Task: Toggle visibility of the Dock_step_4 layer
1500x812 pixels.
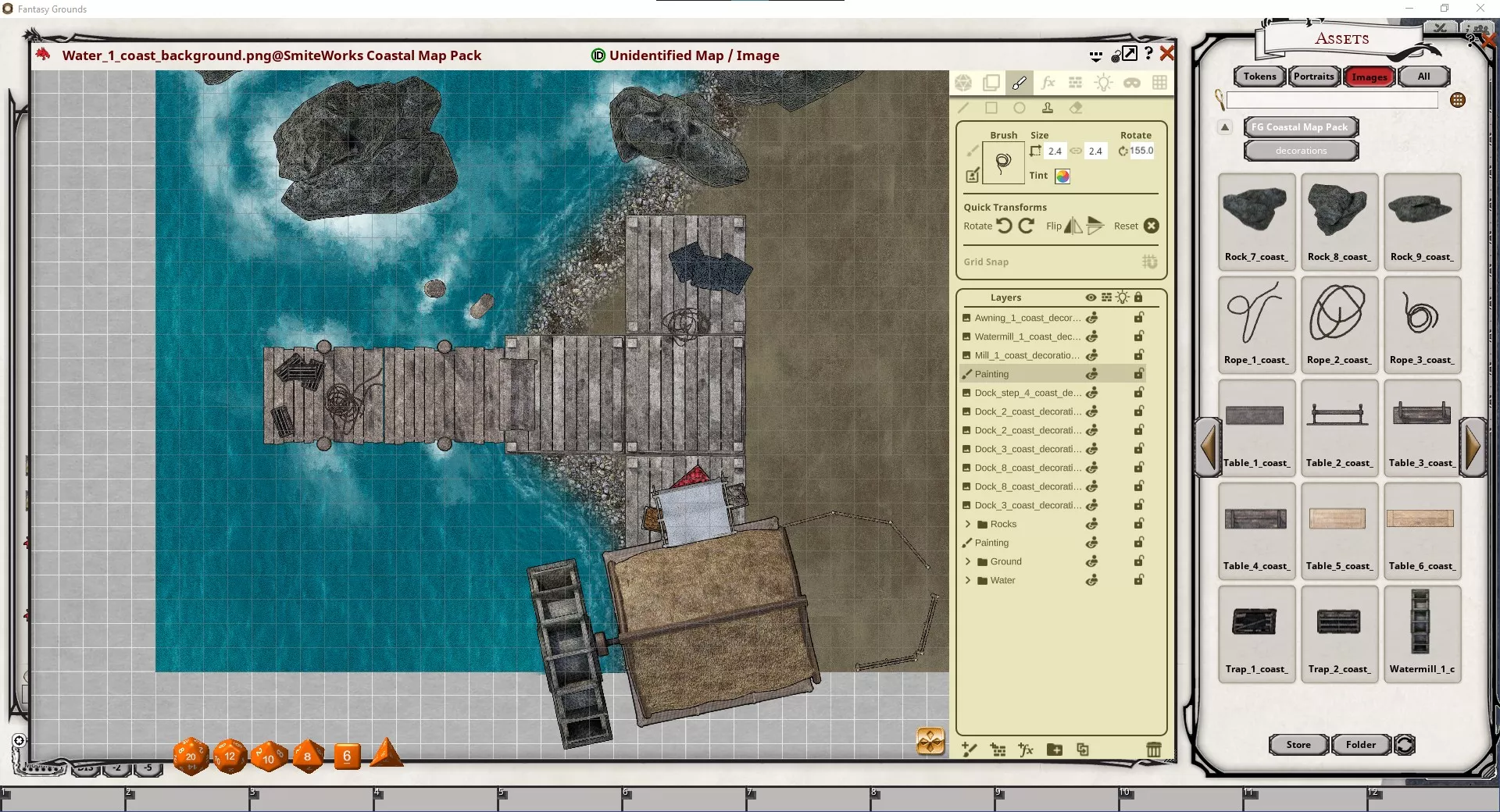Action: [x=1092, y=393]
